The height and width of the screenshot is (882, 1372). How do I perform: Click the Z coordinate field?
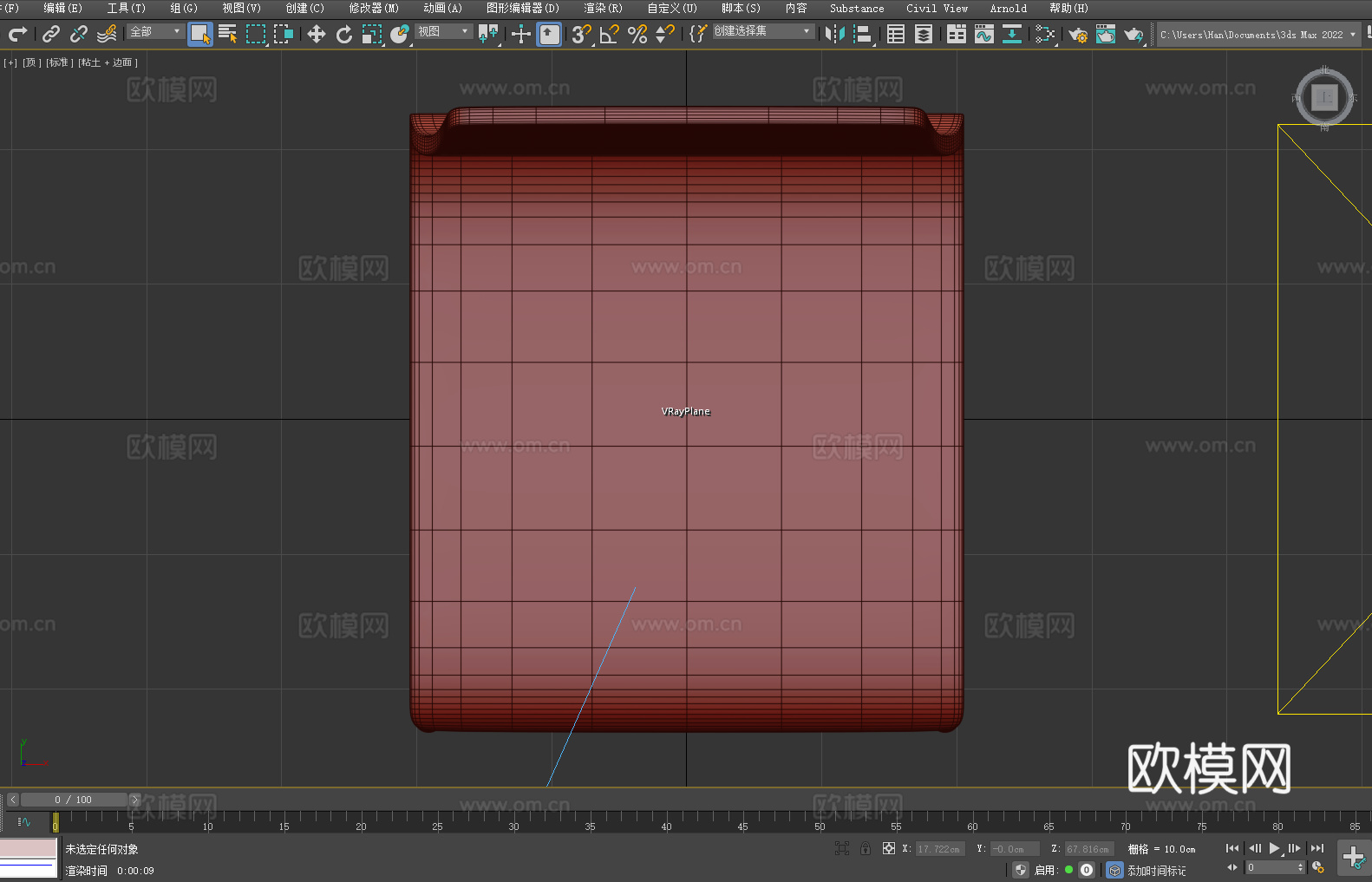click(1089, 849)
